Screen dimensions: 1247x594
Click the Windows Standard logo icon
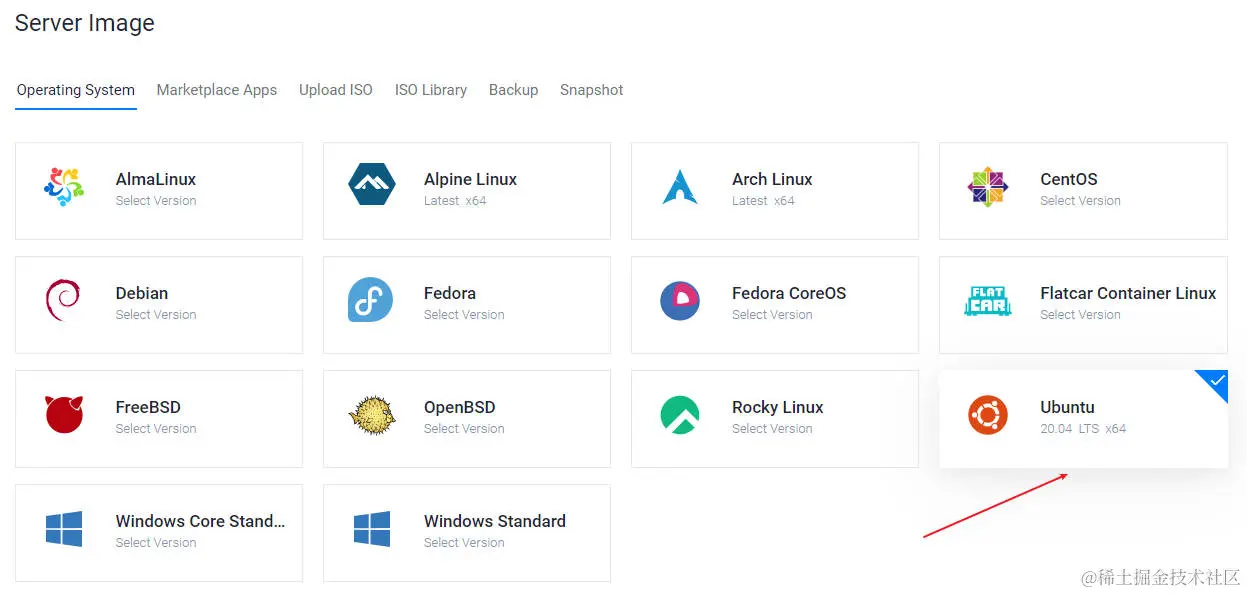coord(372,528)
